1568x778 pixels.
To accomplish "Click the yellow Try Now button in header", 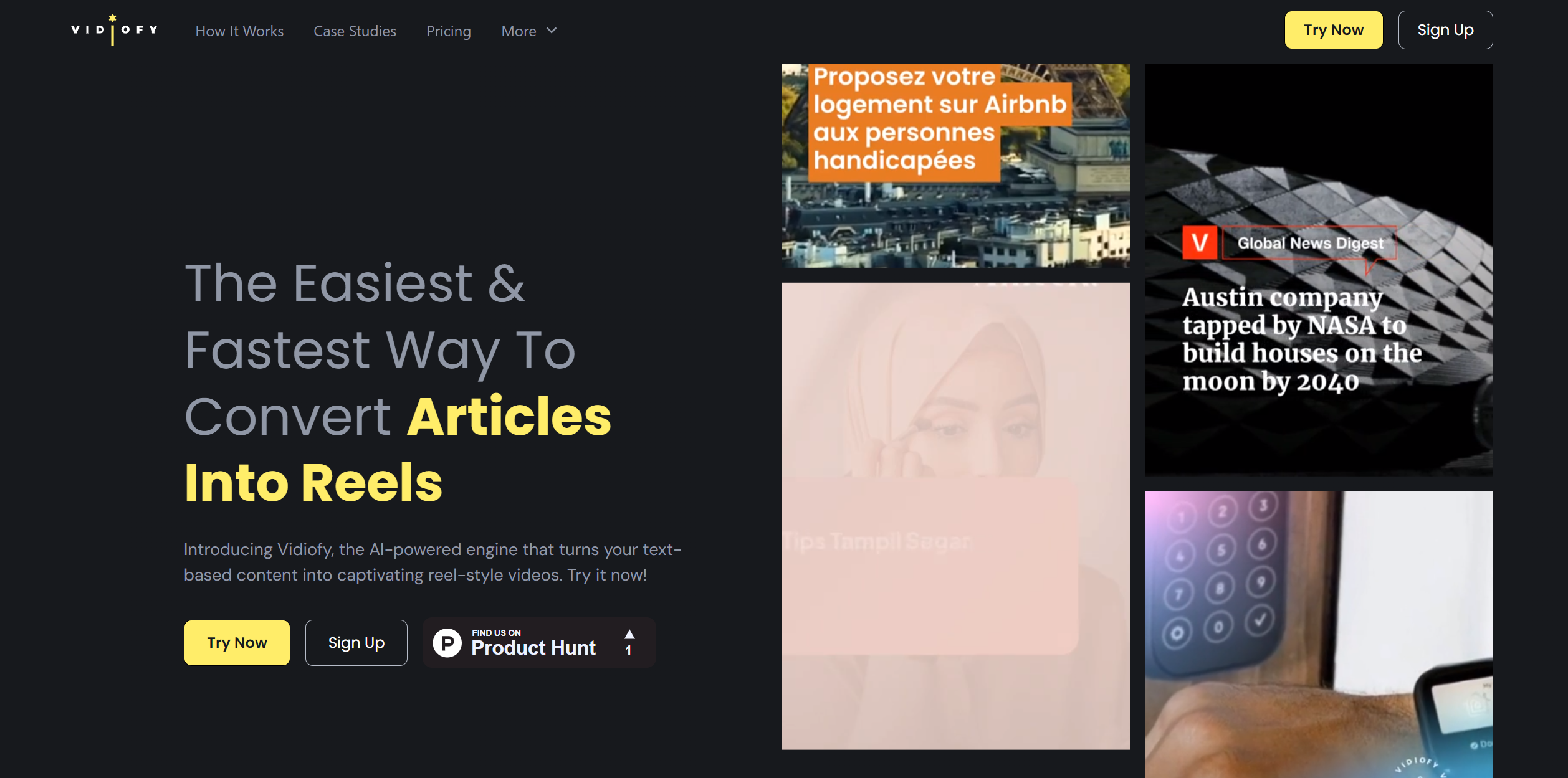I will [1333, 29].
